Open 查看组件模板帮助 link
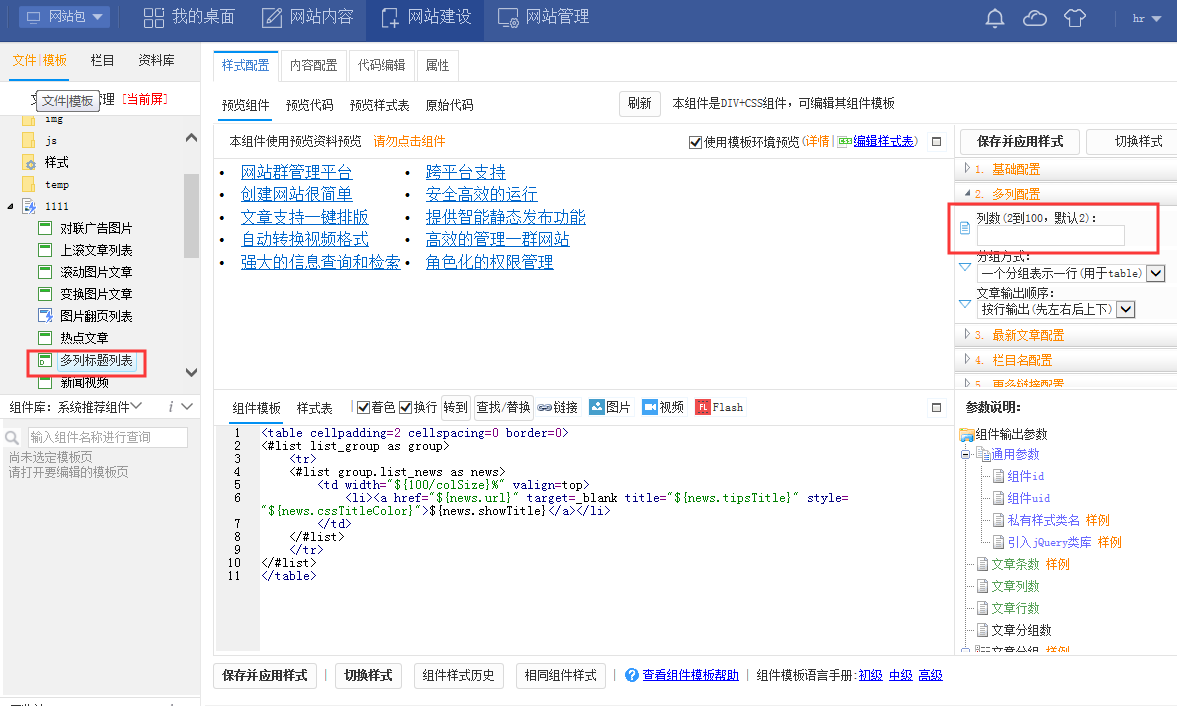 (690, 675)
